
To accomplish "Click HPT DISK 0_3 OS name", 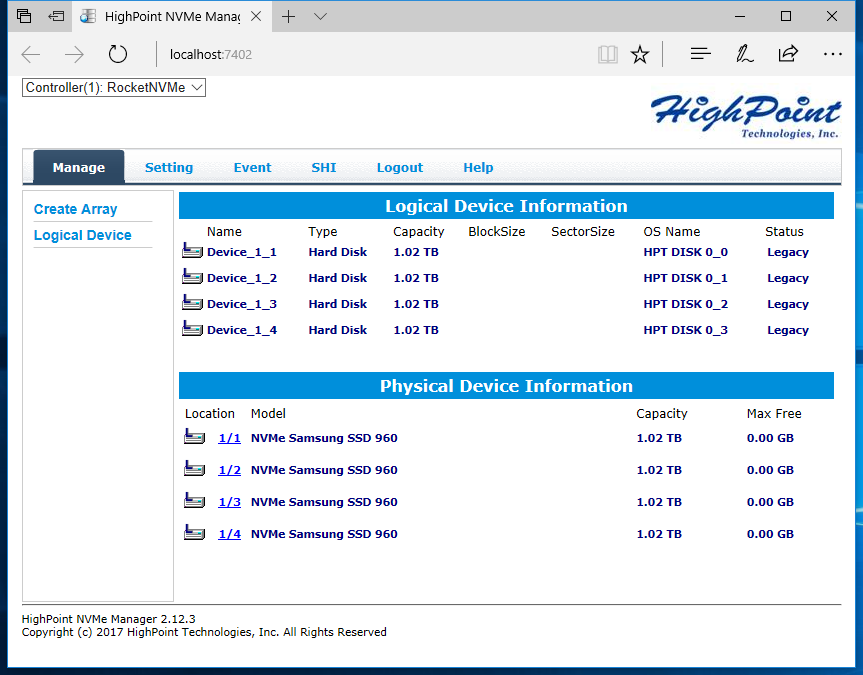I will click(685, 330).
